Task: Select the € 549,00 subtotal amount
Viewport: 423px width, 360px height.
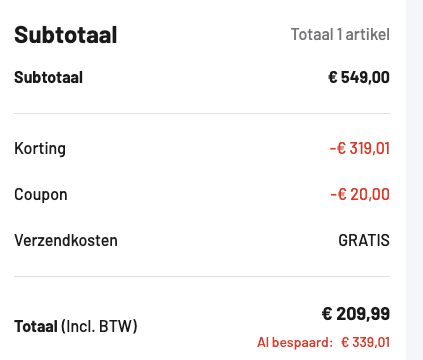Action: (359, 77)
